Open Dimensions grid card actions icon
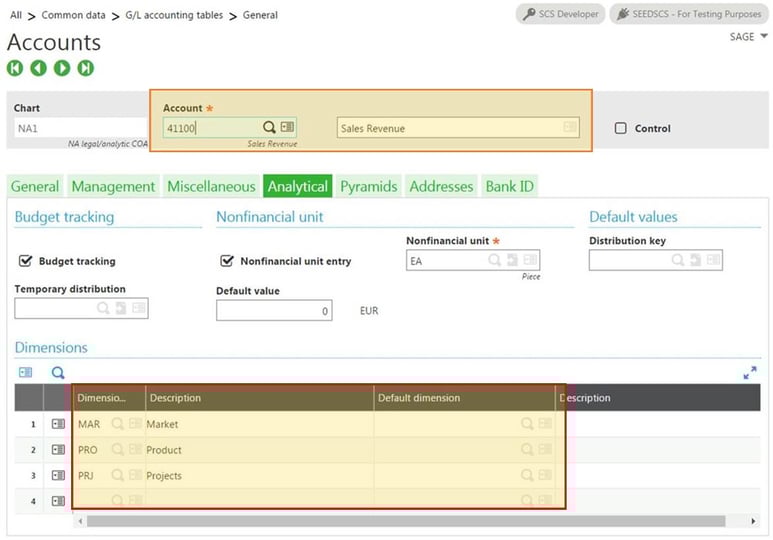The width and height of the screenshot is (773, 540). (x=26, y=372)
